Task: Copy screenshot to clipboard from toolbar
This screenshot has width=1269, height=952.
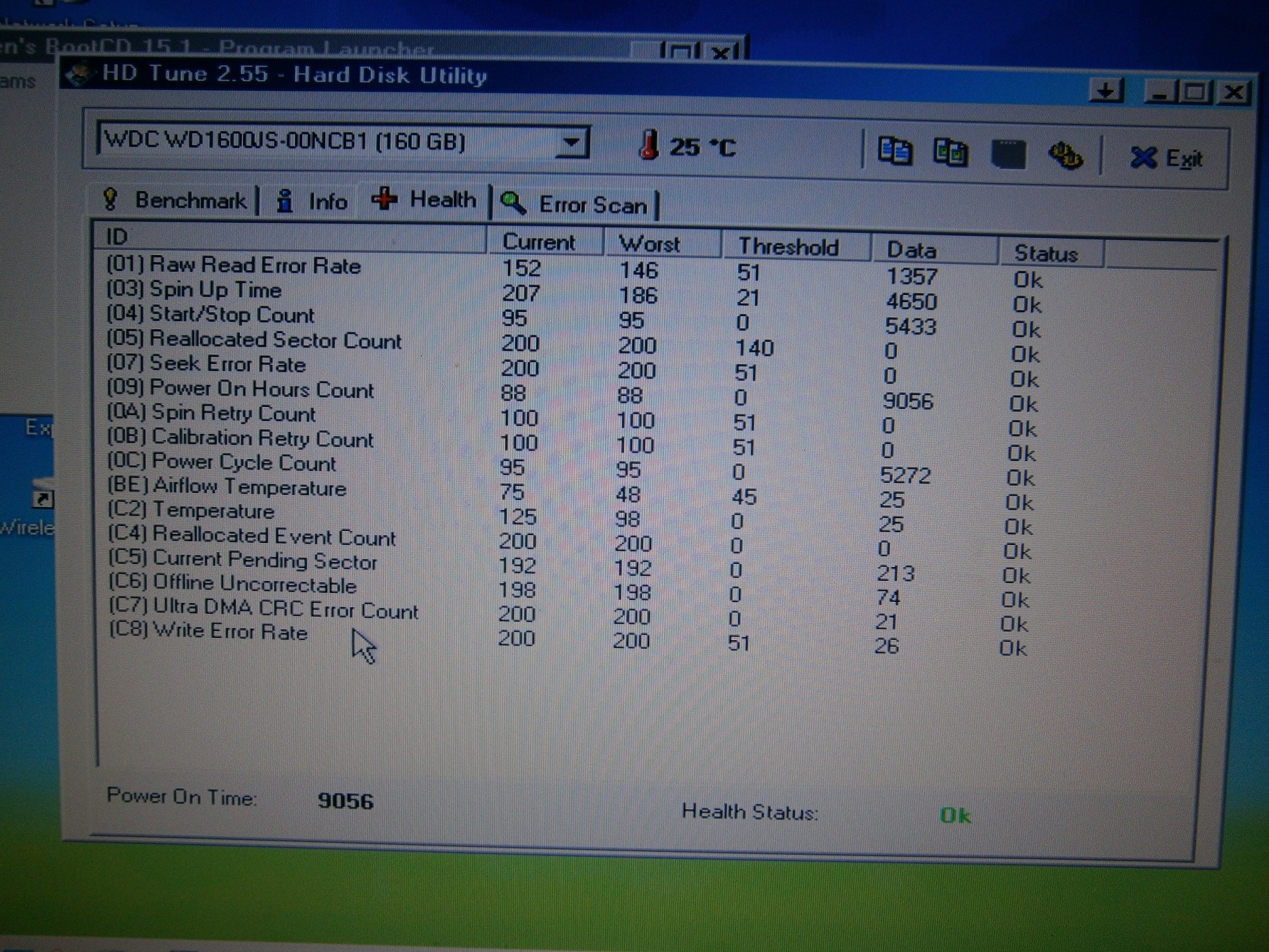Action: pos(950,152)
